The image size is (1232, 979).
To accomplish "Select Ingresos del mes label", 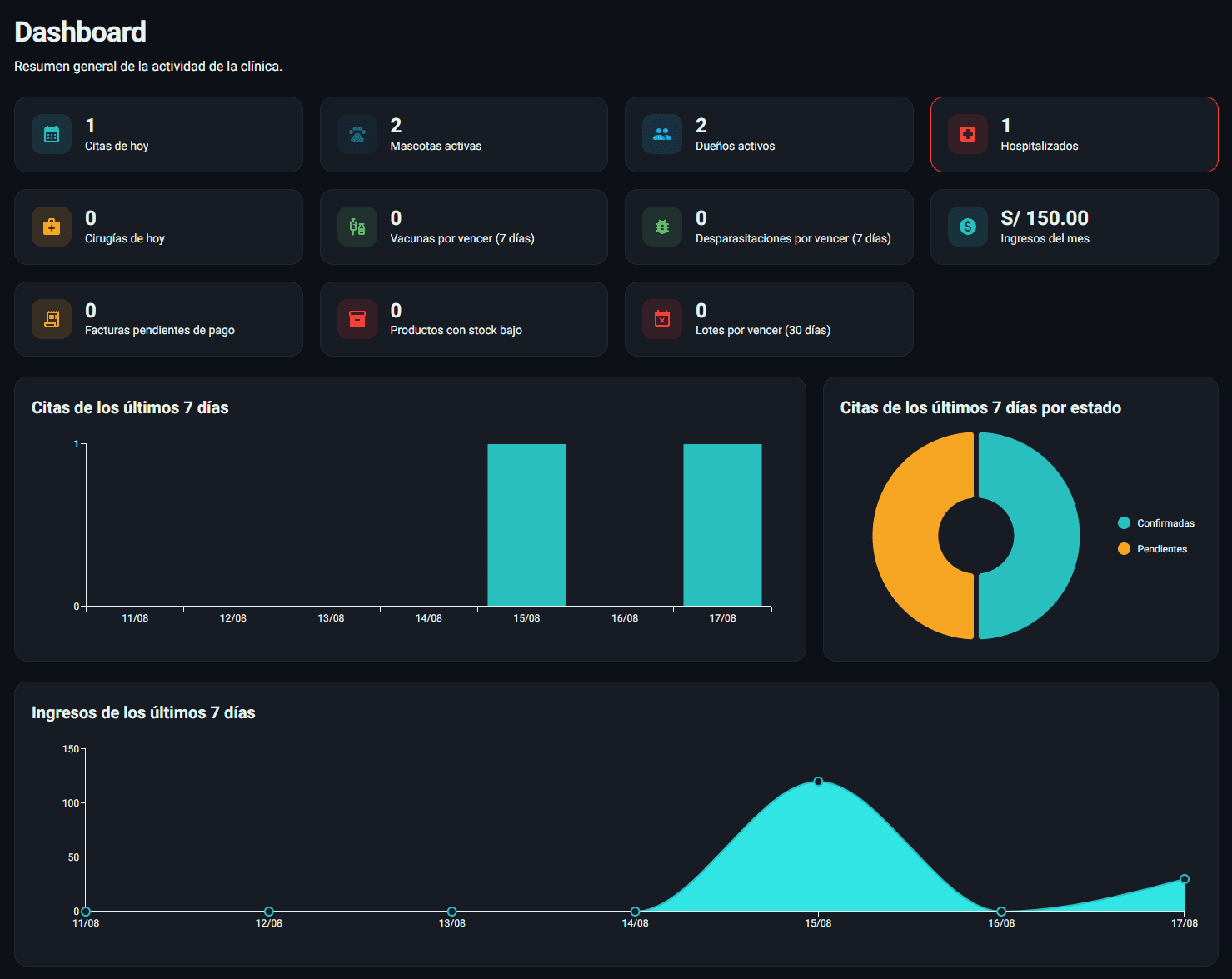I will click(x=1045, y=238).
